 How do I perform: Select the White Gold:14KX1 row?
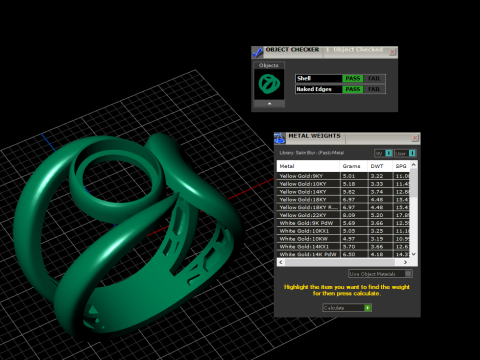343,247
